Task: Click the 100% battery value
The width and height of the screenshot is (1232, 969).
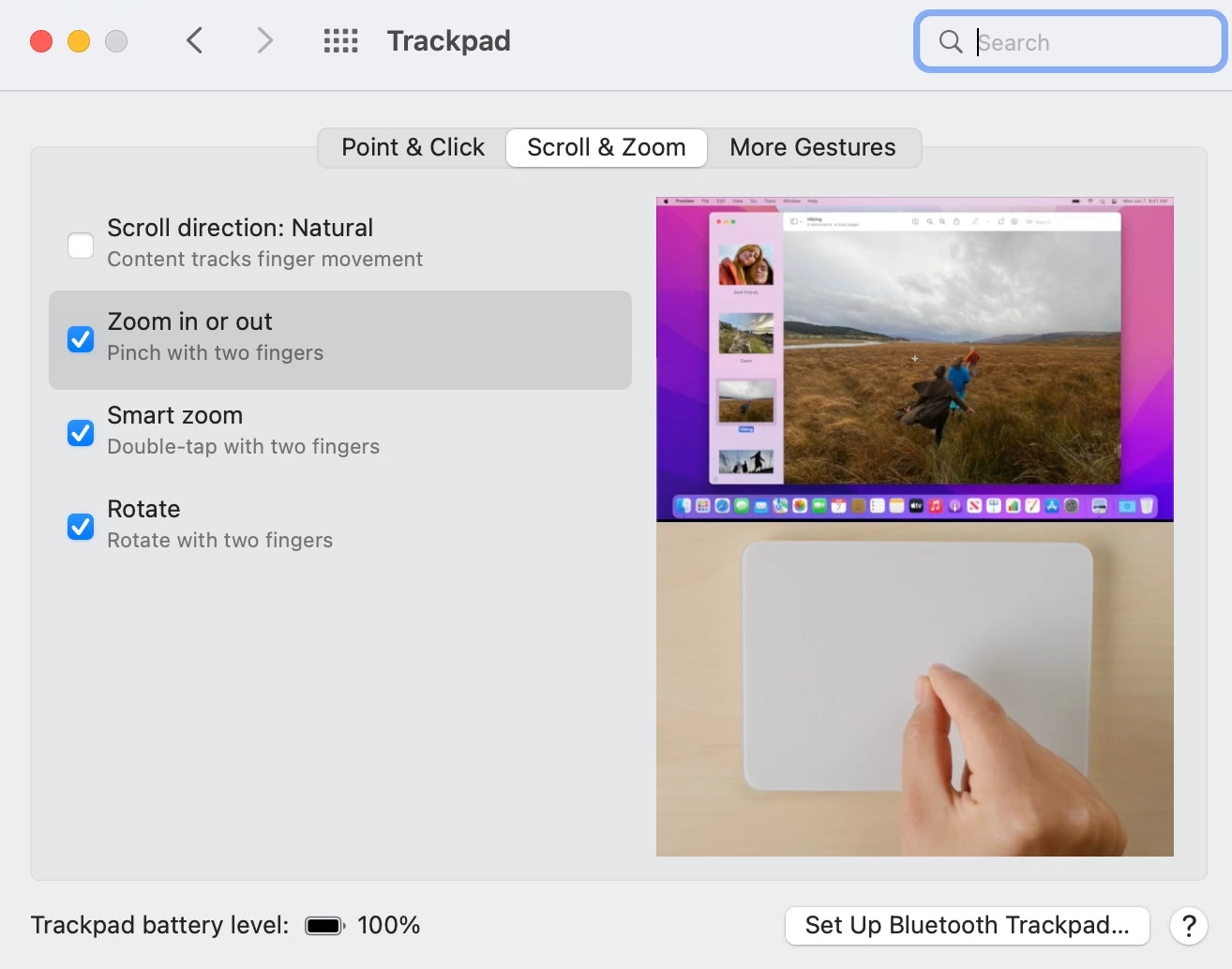Action: (x=389, y=926)
